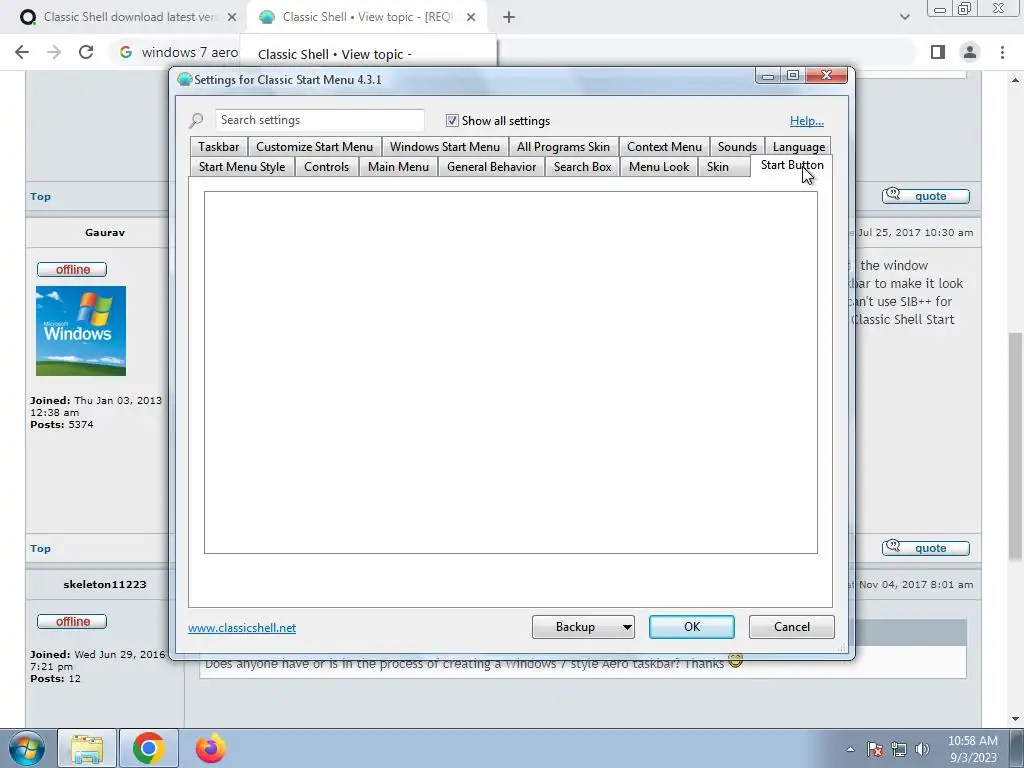Viewport: 1024px width, 768px height.
Task: Click Gaurav's offline status badge
Action: tap(72, 269)
